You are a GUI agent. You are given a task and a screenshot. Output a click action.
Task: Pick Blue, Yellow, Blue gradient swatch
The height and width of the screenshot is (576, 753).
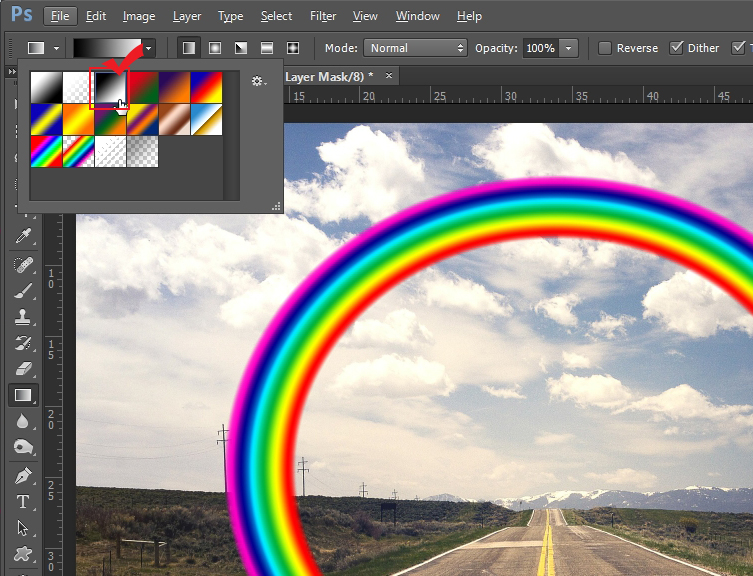click(x=47, y=120)
